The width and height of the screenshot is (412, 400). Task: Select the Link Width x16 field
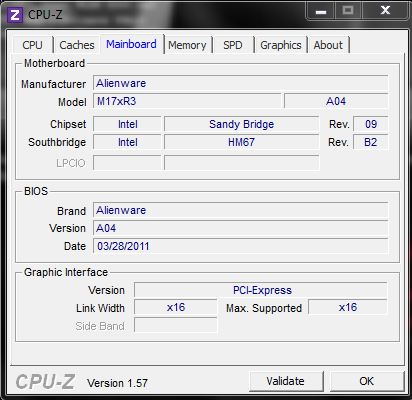point(175,307)
